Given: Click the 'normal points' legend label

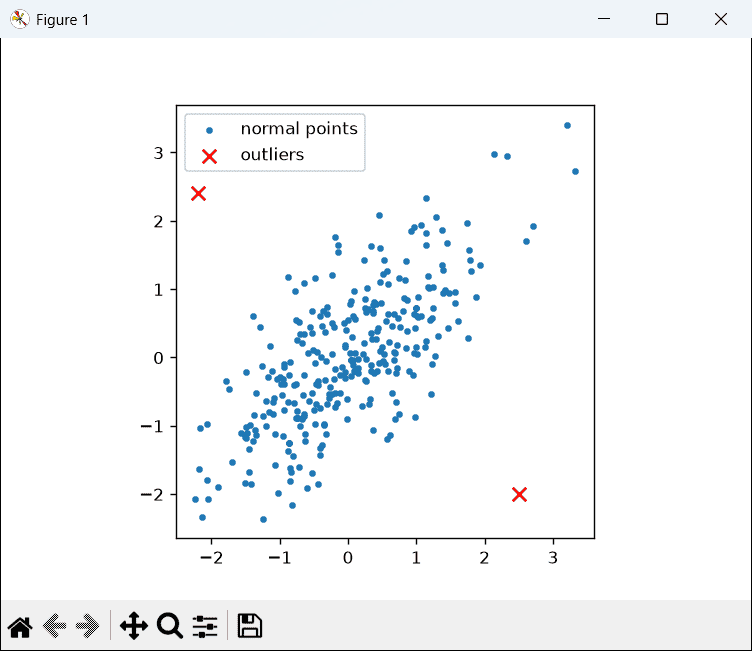Looking at the screenshot, I should coord(299,129).
